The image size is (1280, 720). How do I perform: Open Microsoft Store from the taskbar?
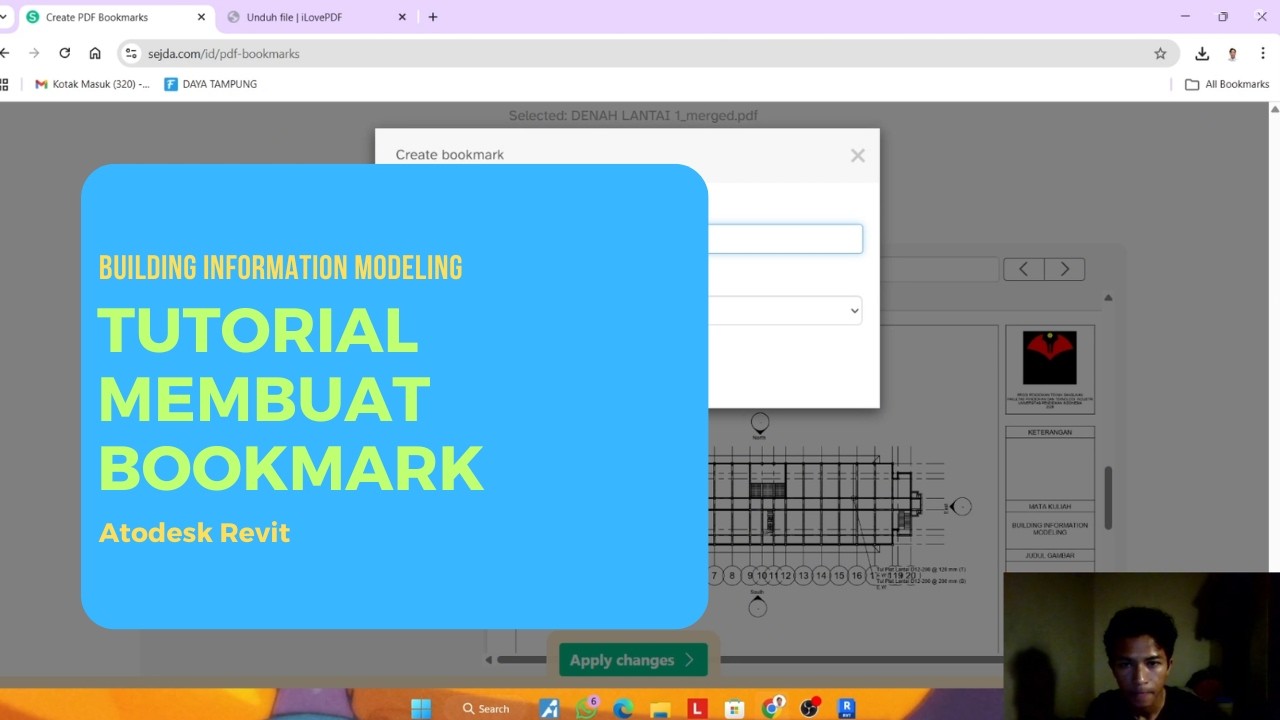click(734, 708)
